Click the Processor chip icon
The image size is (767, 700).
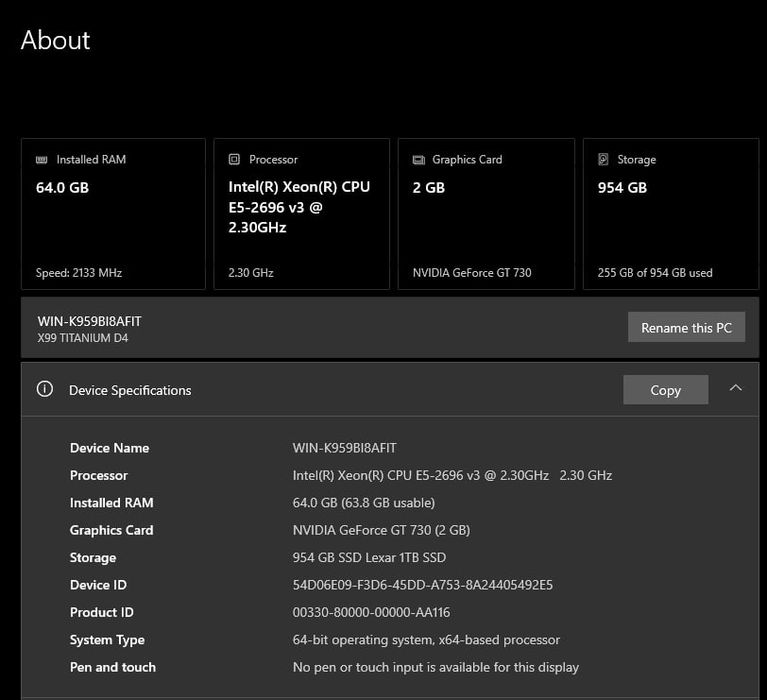pos(234,159)
